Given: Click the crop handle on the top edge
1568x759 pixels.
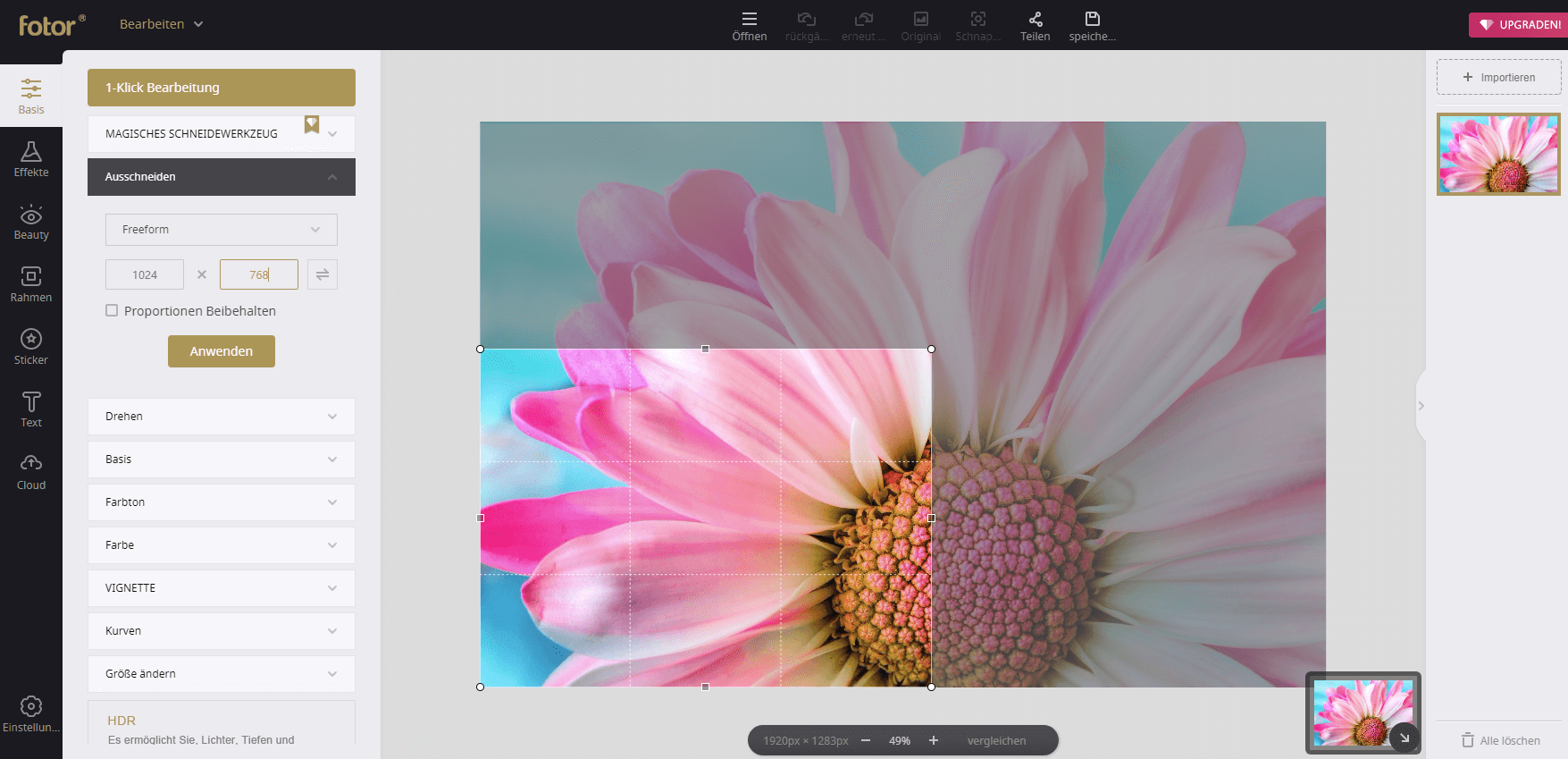Looking at the screenshot, I should tap(706, 349).
